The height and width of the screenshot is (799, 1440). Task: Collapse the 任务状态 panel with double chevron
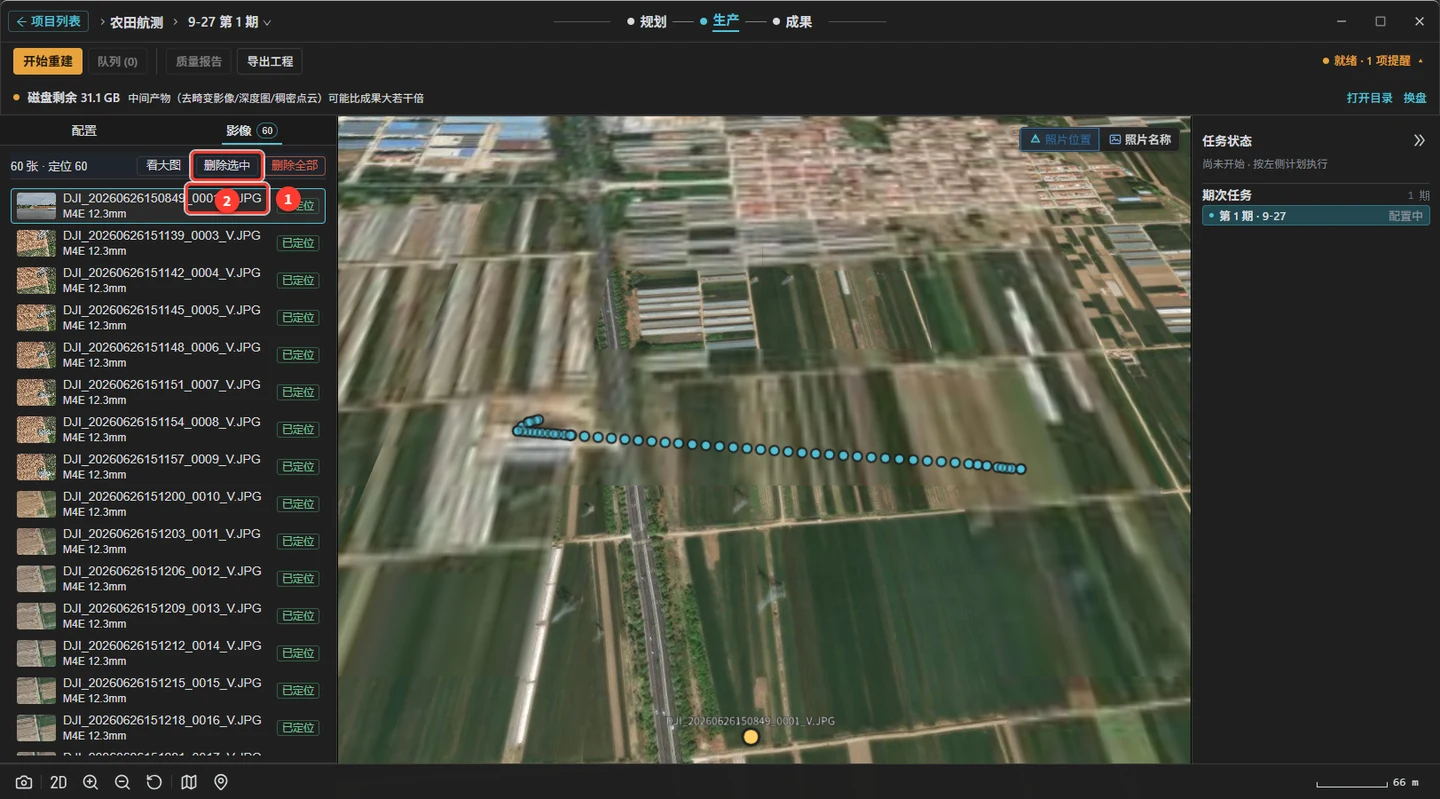tap(1419, 141)
